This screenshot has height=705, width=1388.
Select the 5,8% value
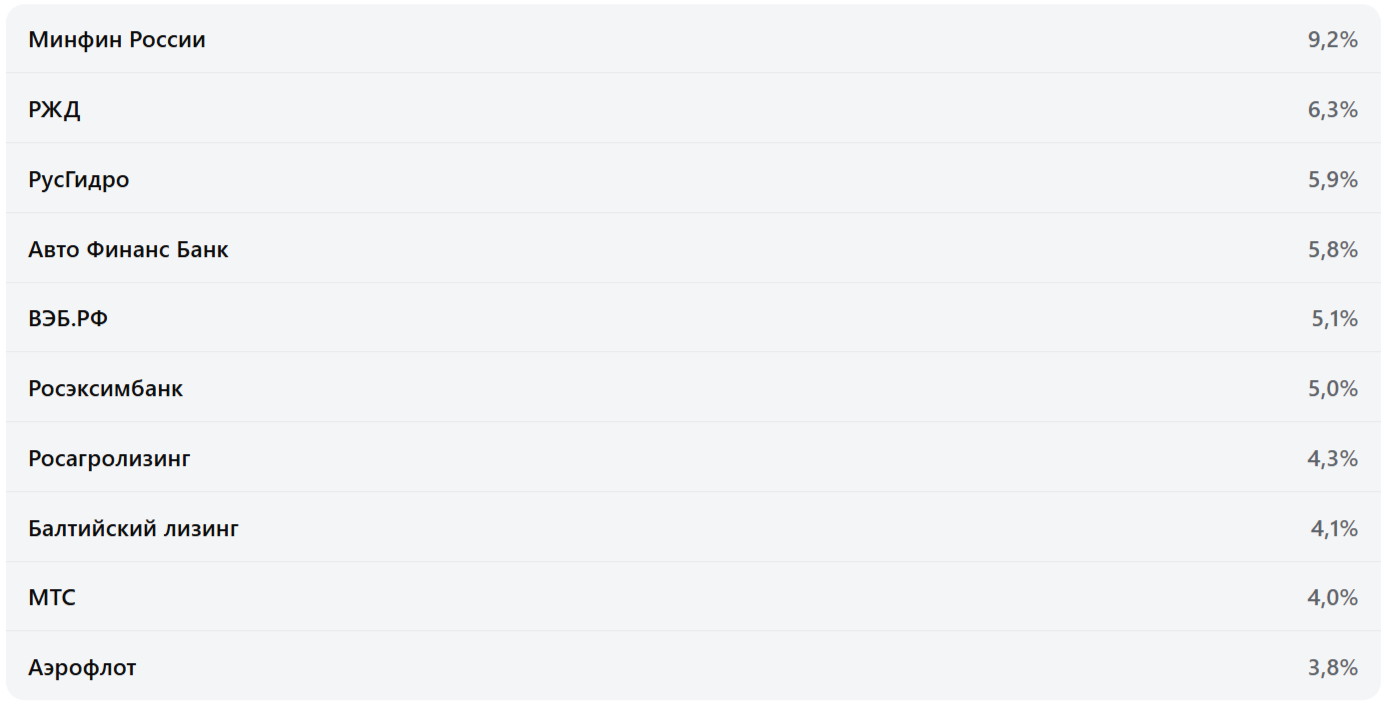pyautogui.click(x=1332, y=250)
